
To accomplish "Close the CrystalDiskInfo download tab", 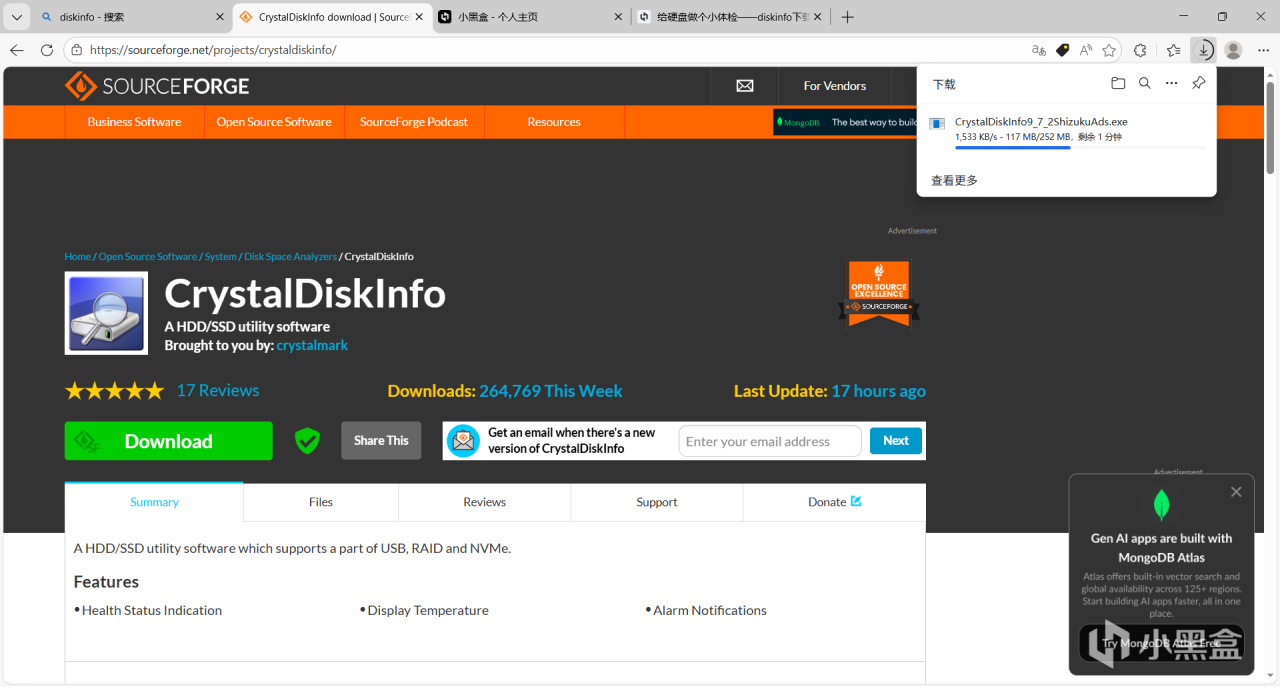I will pos(420,17).
